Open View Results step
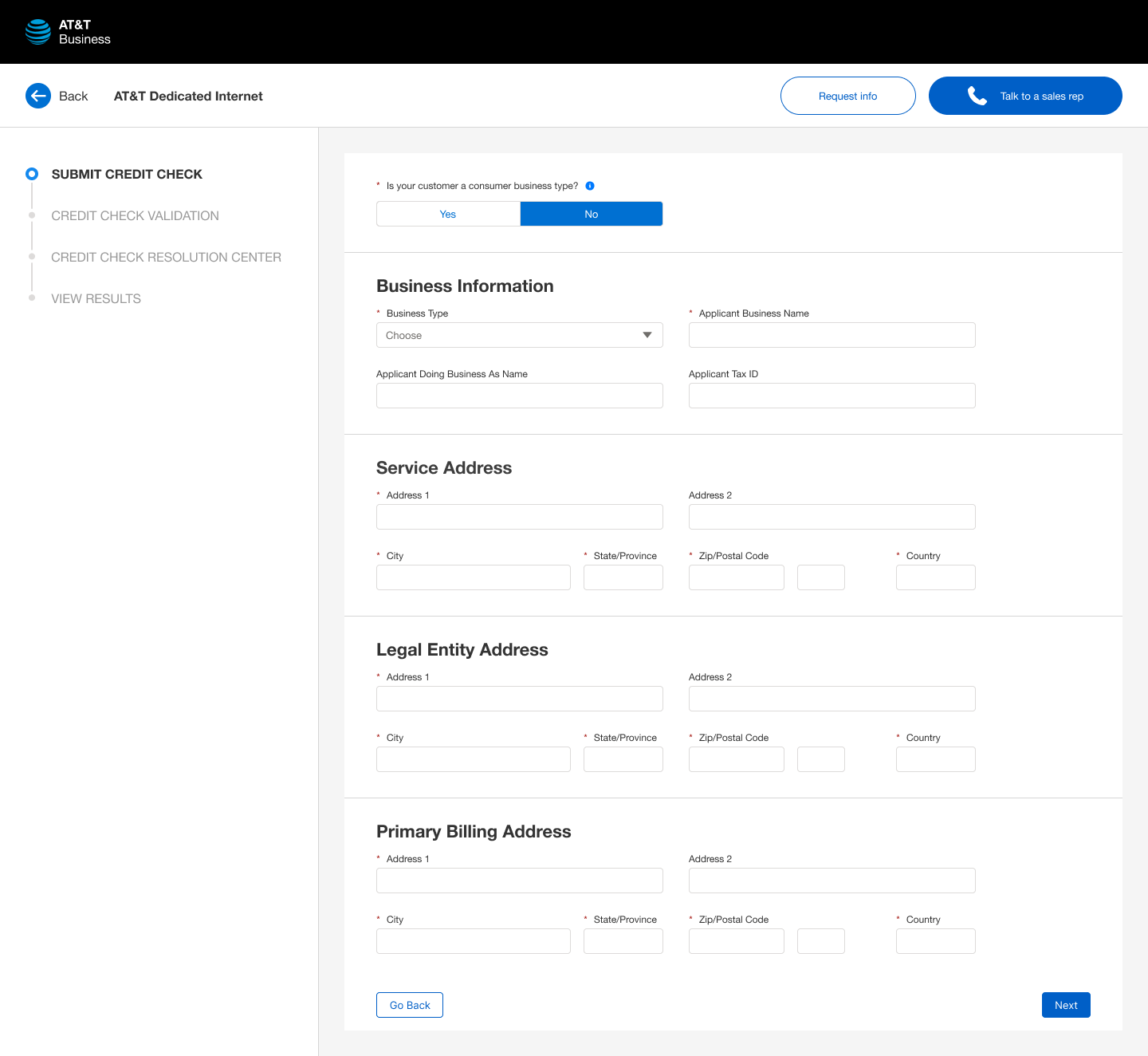Image resolution: width=1148 pixels, height=1056 pixels. [x=96, y=298]
